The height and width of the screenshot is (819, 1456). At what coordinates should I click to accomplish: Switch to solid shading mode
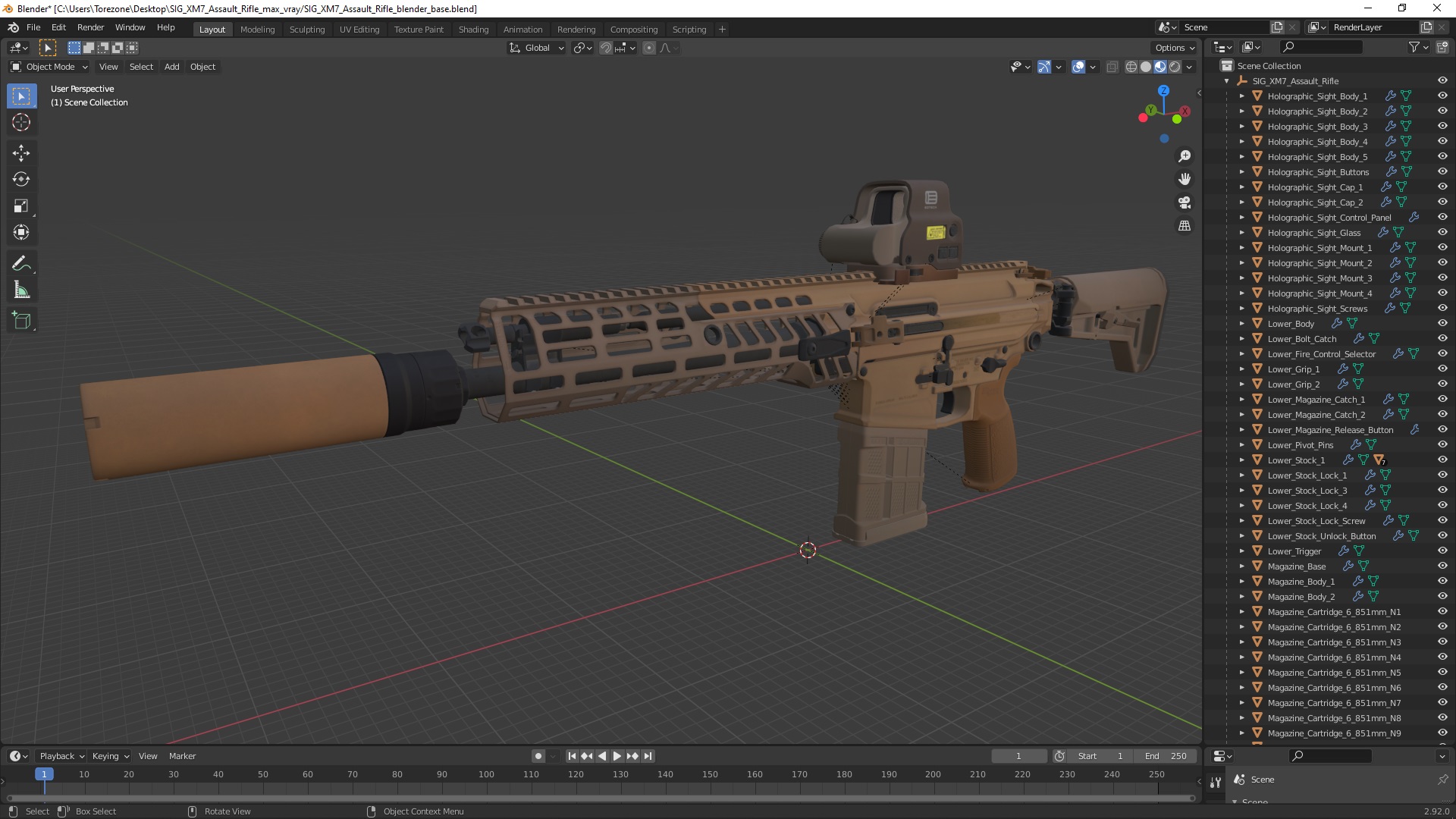tap(1146, 67)
